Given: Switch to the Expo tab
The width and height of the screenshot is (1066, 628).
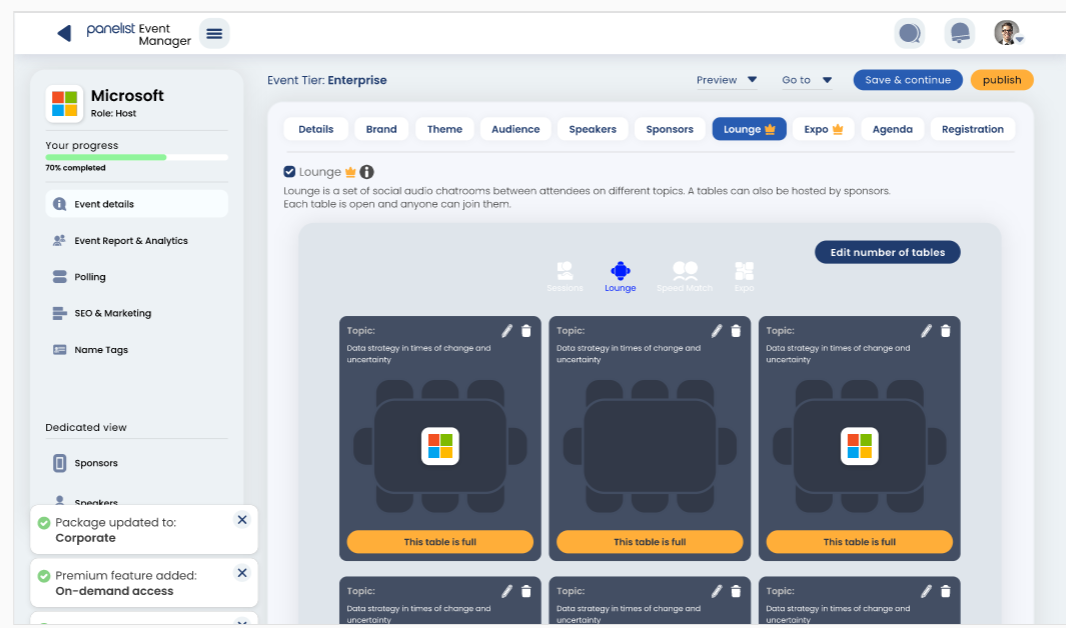Looking at the screenshot, I should click(823, 129).
